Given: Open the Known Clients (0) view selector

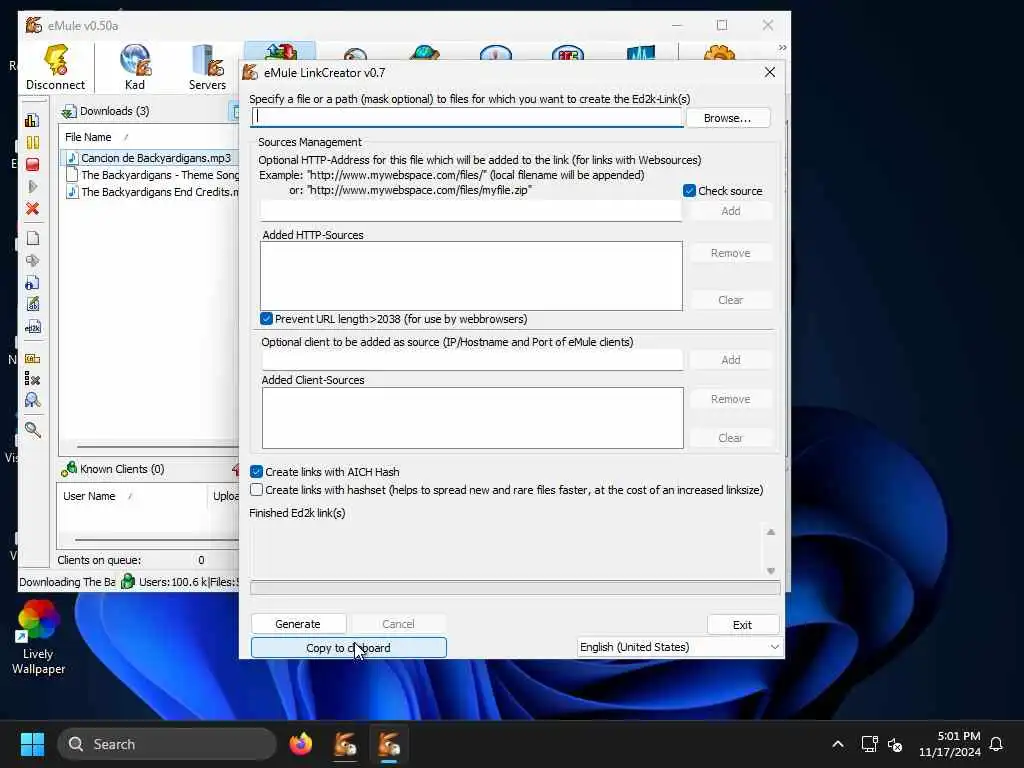Looking at the screenshot, I should point(113,469).
